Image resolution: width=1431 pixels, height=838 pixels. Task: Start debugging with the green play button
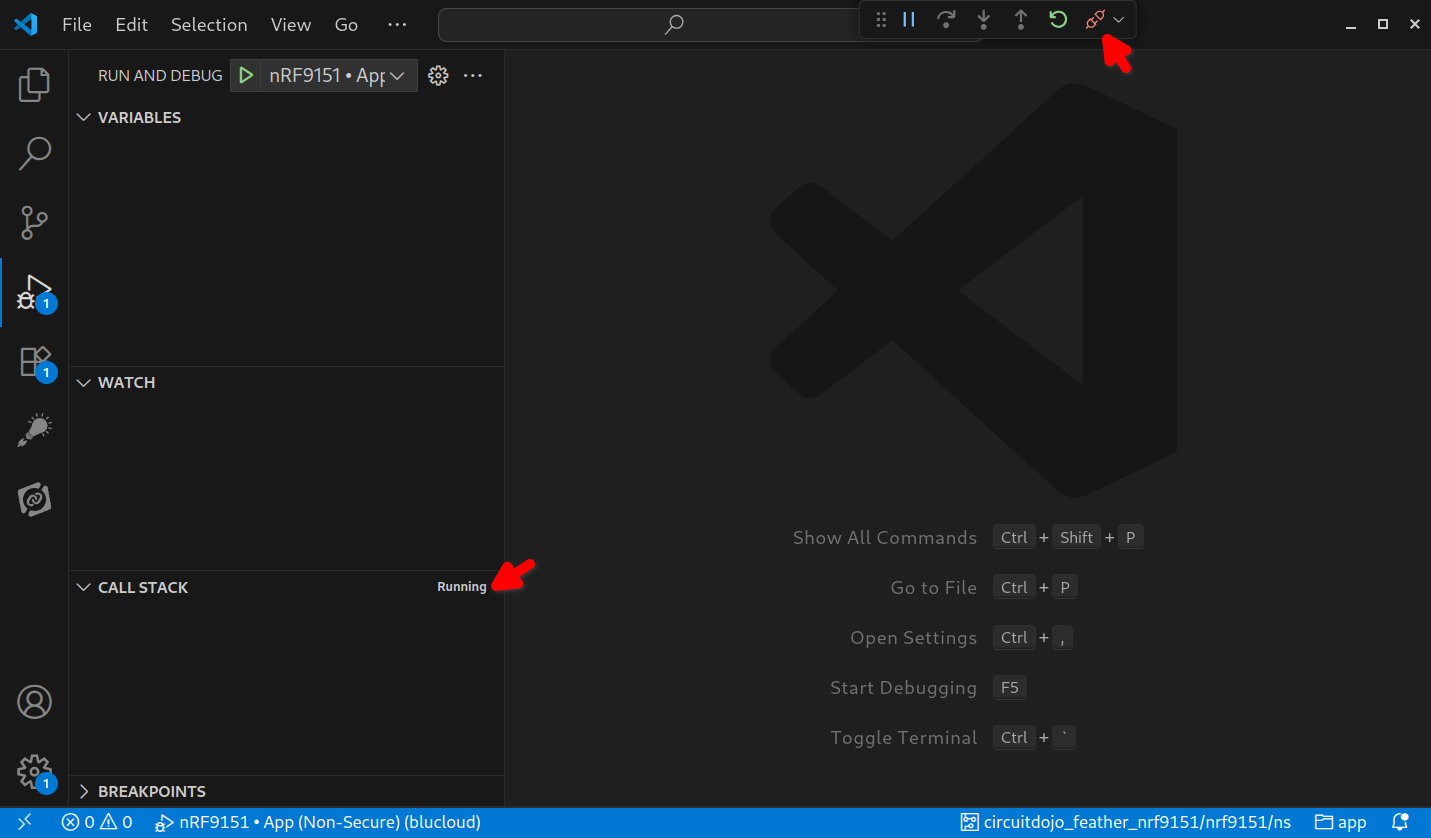pos(246,75)
